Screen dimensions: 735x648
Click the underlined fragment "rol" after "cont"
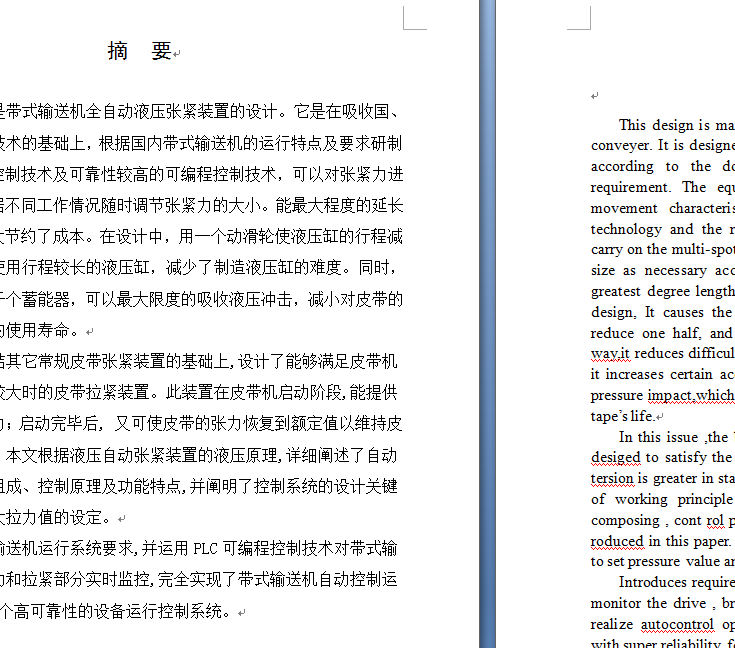pos(715,520)
